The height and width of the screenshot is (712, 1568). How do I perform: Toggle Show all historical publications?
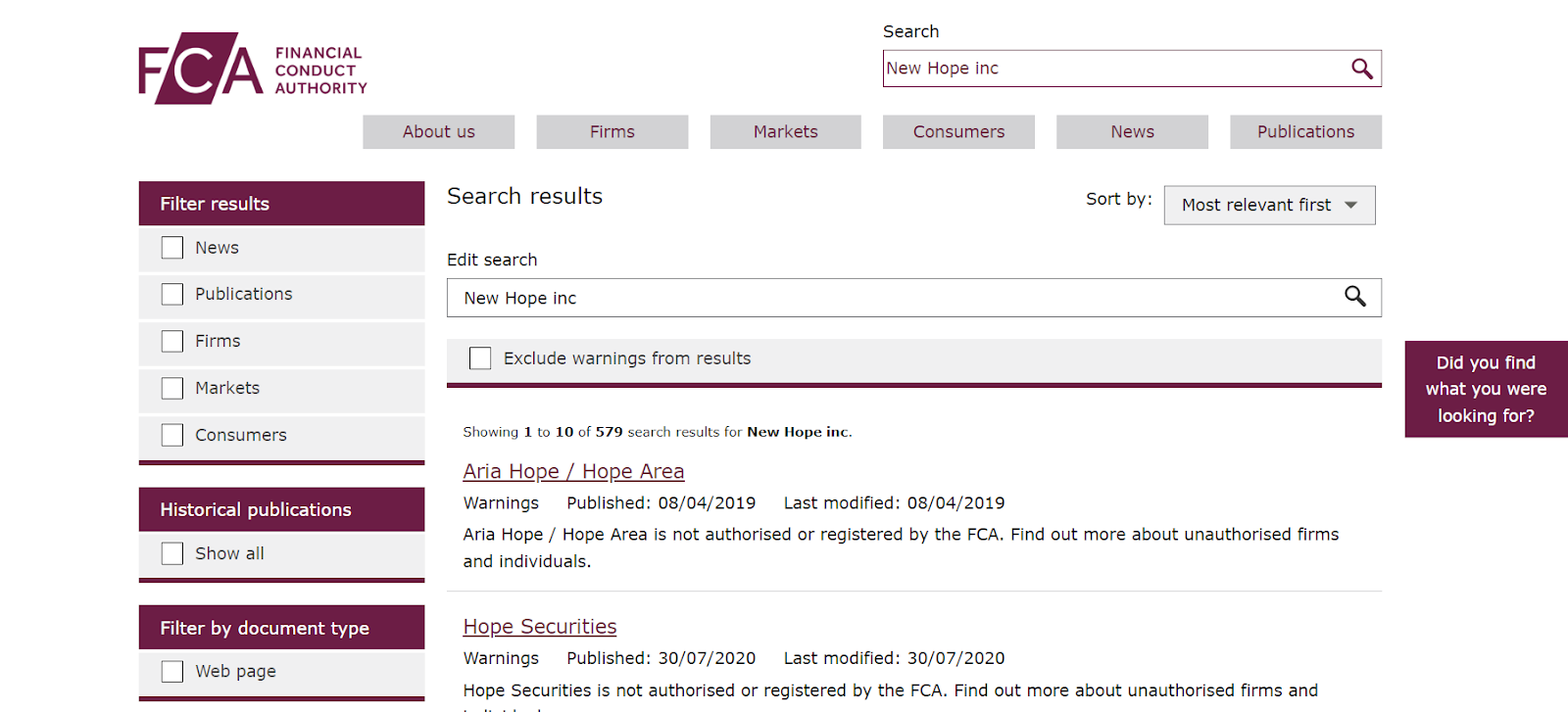point(172,553)
